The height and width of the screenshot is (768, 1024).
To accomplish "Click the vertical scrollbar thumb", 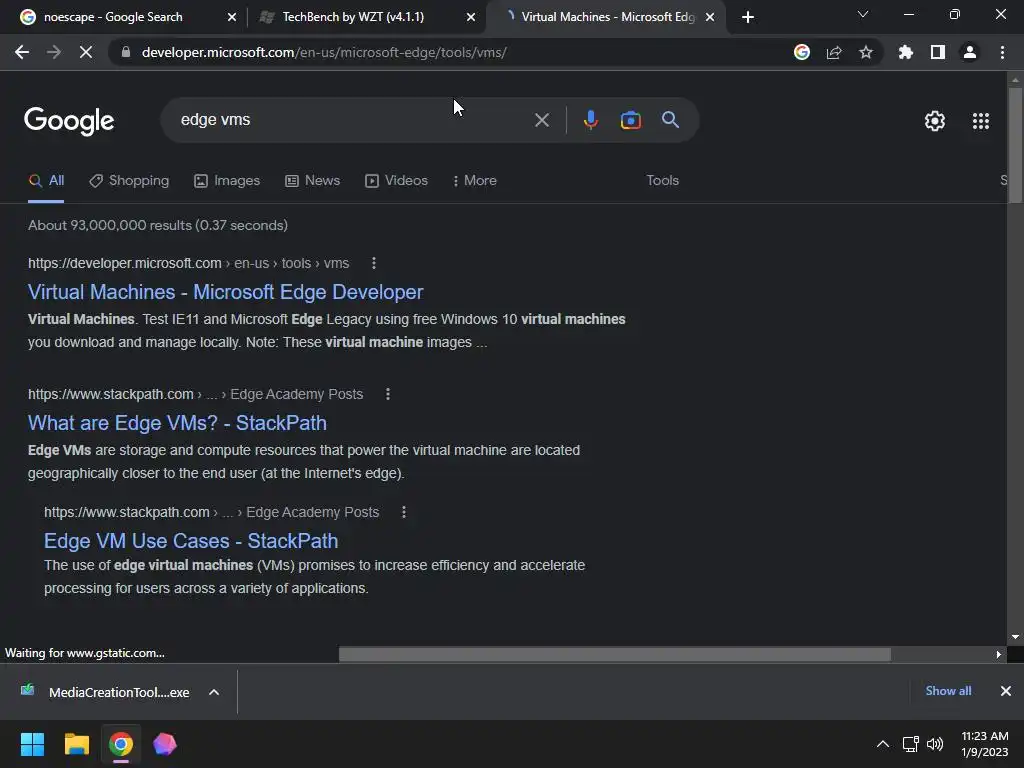I will tap(1015, 144).
